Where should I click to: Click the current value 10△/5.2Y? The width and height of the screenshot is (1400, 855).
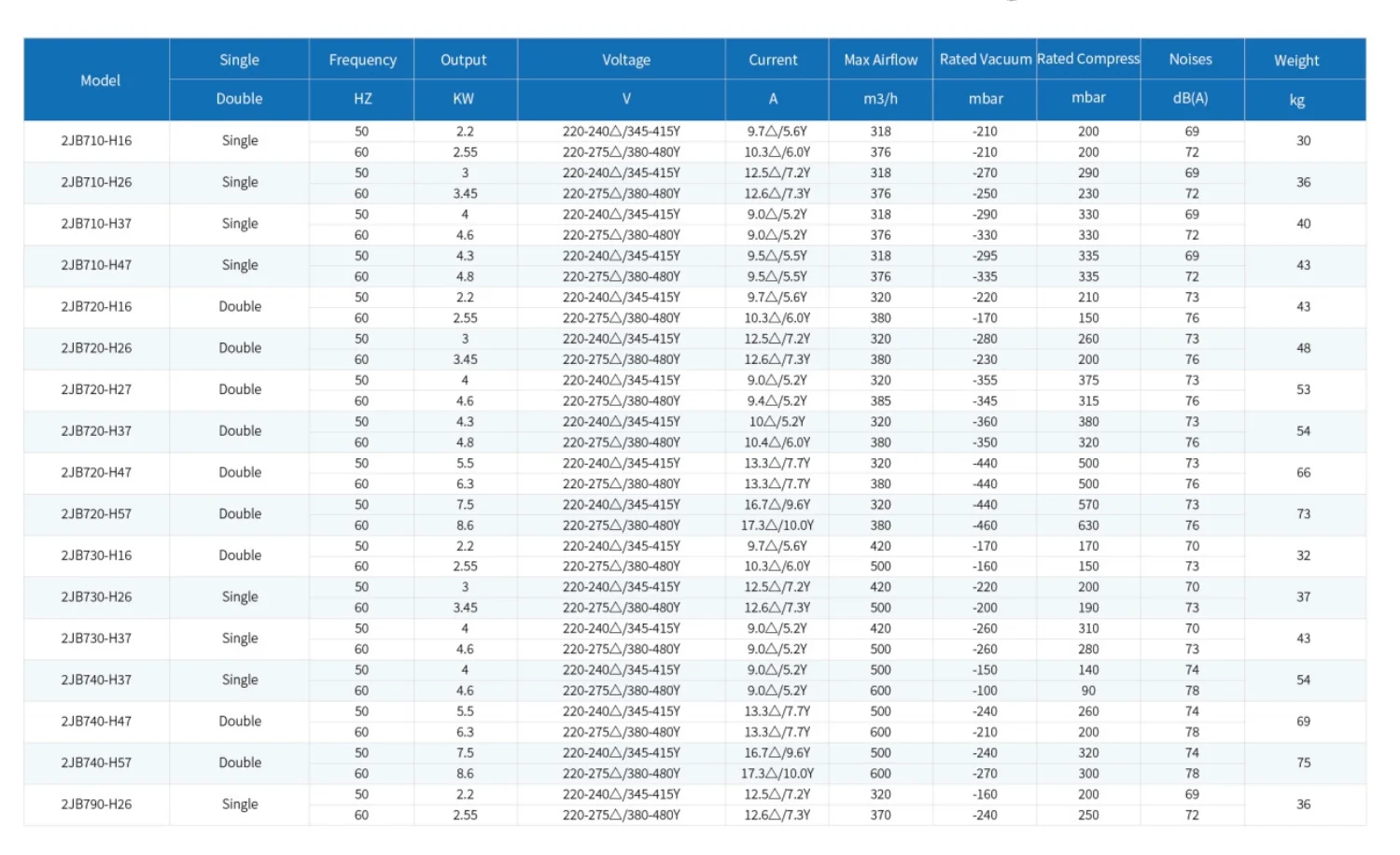(777, 422)
